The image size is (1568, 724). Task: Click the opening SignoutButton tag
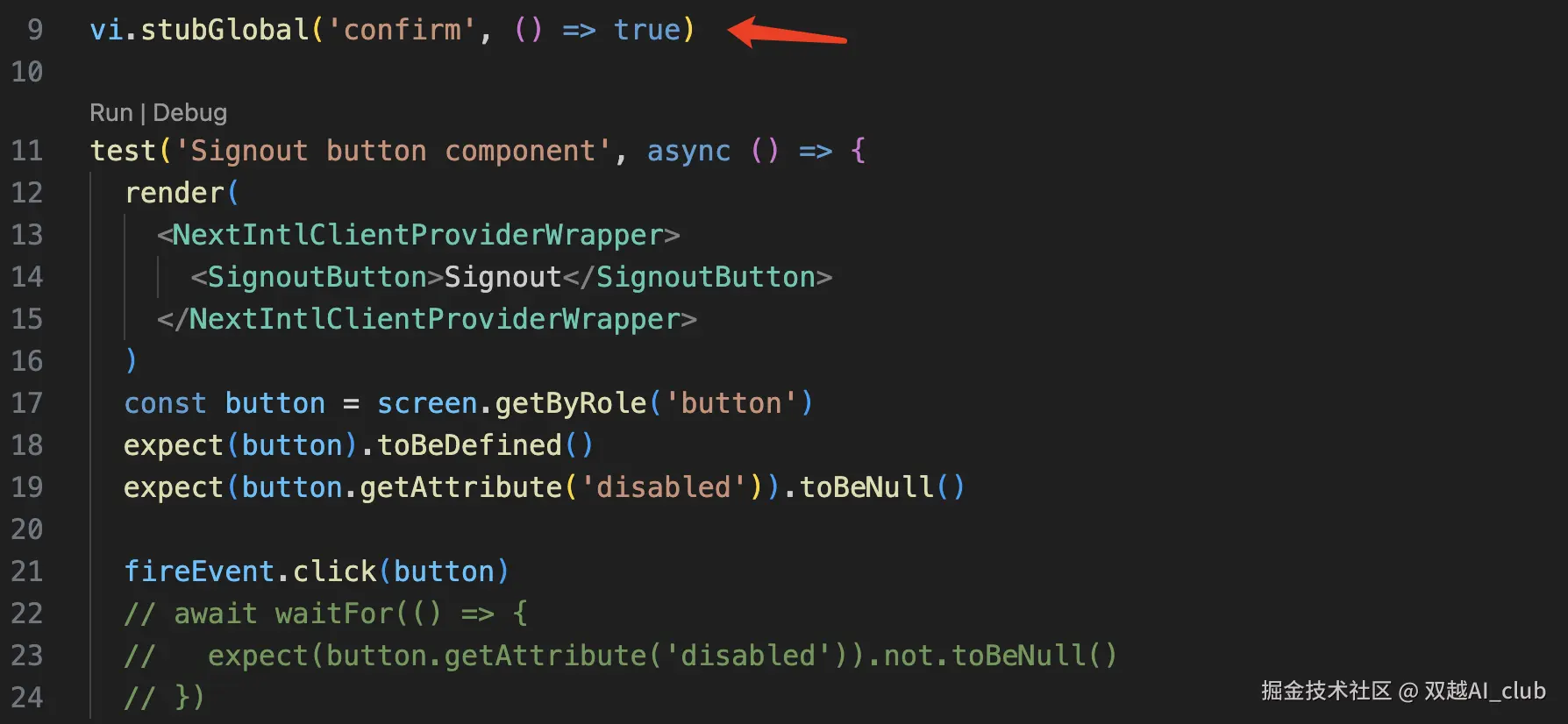pos(317,277)
